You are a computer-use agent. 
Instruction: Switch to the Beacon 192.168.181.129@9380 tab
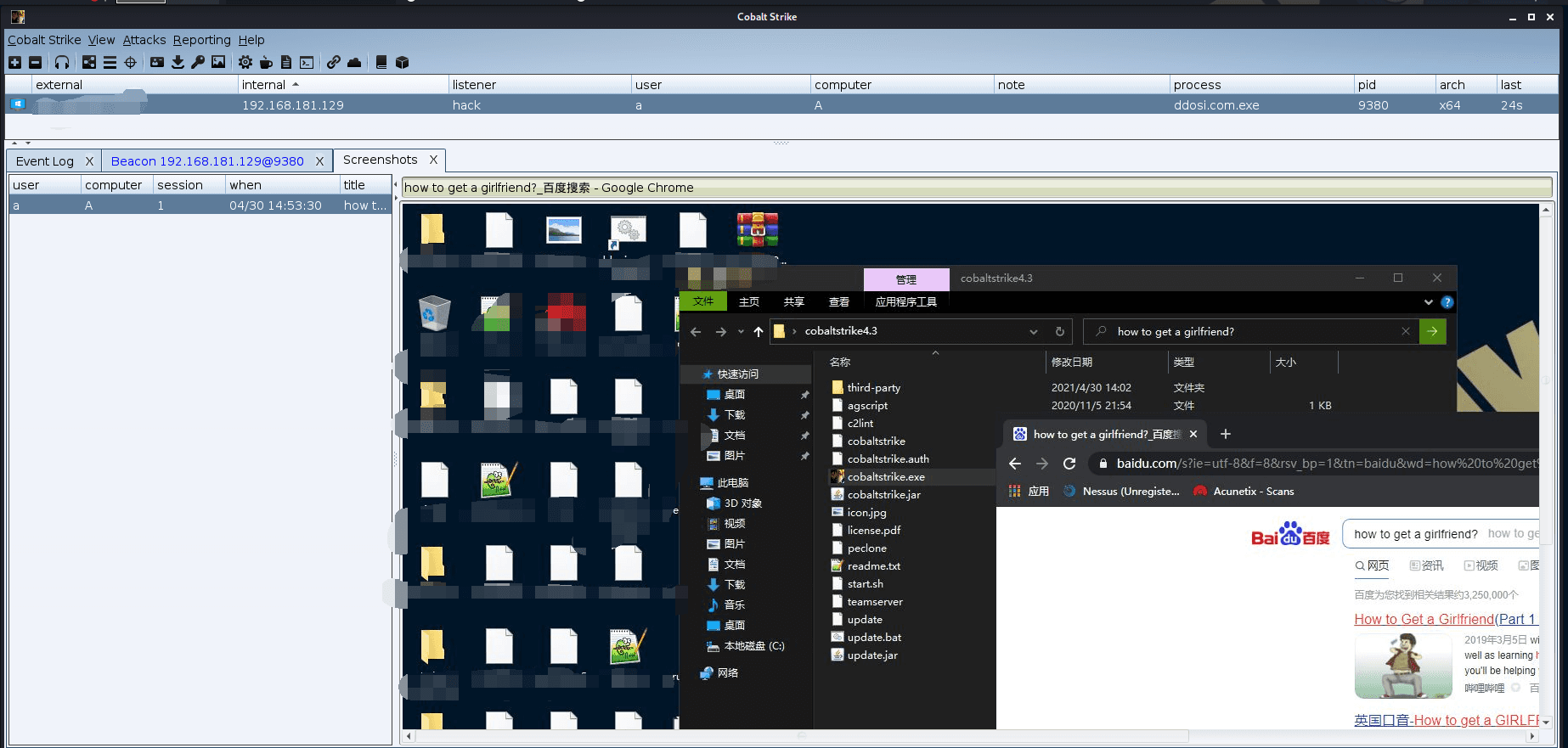(207, 161)
